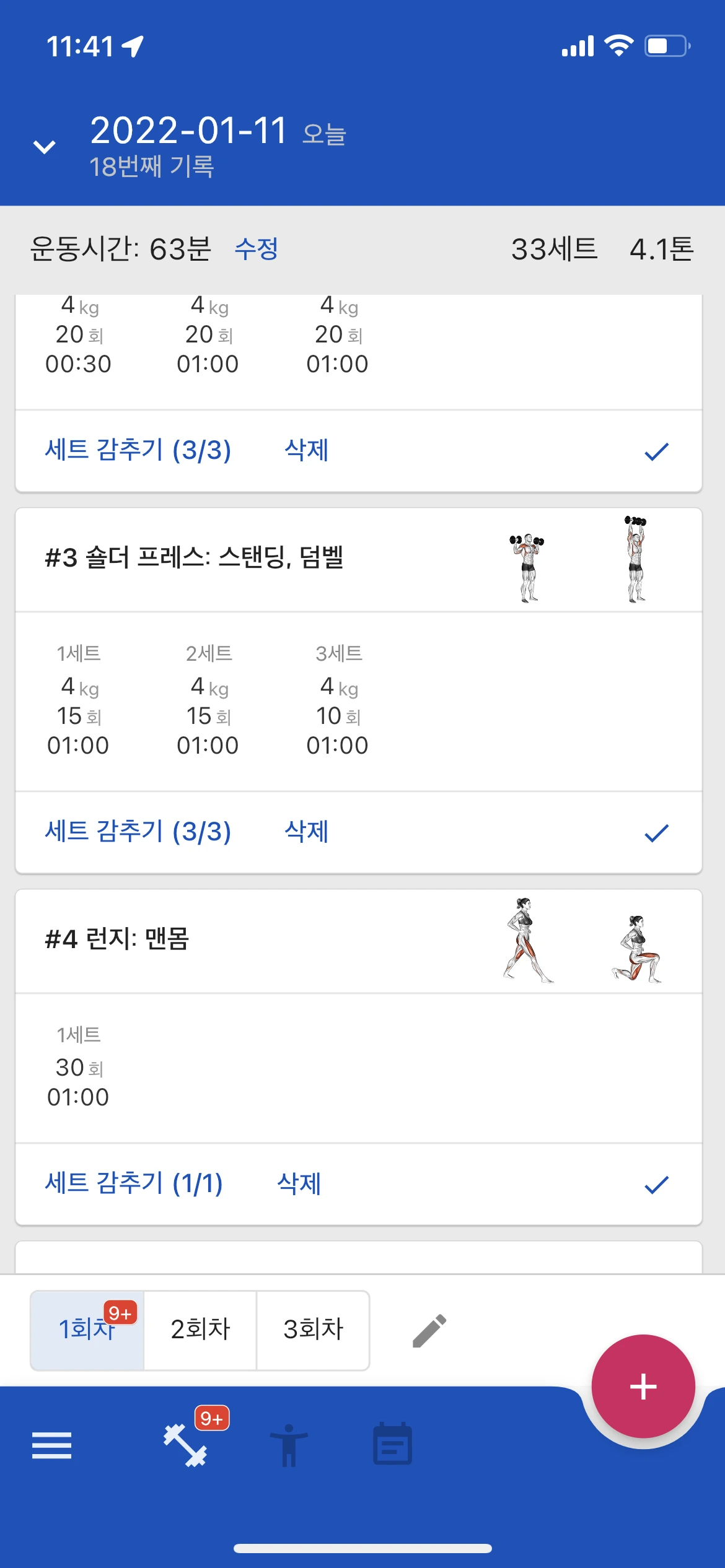Expand the date dropdown chevron
The width and height of the screenshot is (725, 1568).
[x=45, y=147]
